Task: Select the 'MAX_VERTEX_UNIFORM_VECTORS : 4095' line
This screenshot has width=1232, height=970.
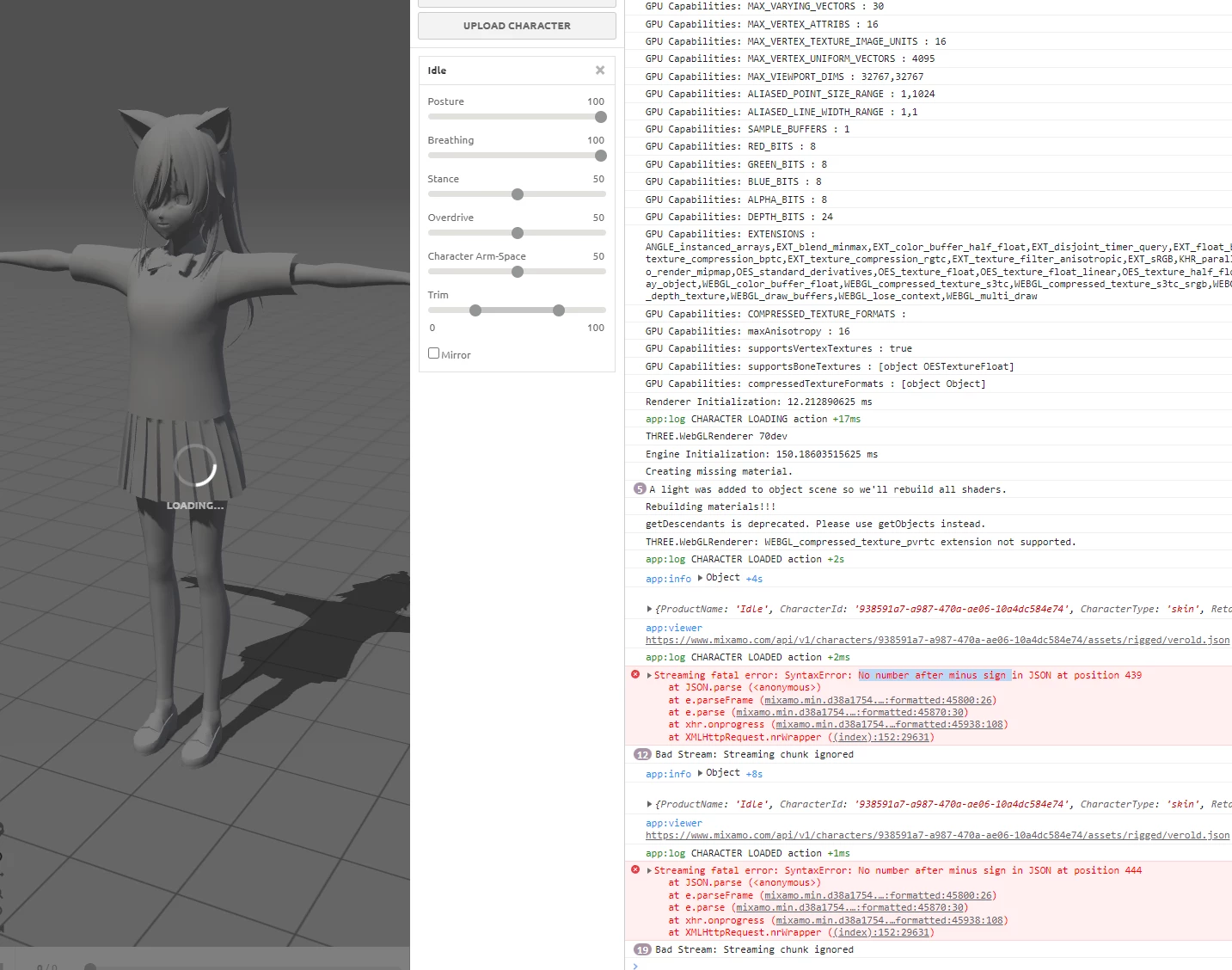Action: pos(790,58)
